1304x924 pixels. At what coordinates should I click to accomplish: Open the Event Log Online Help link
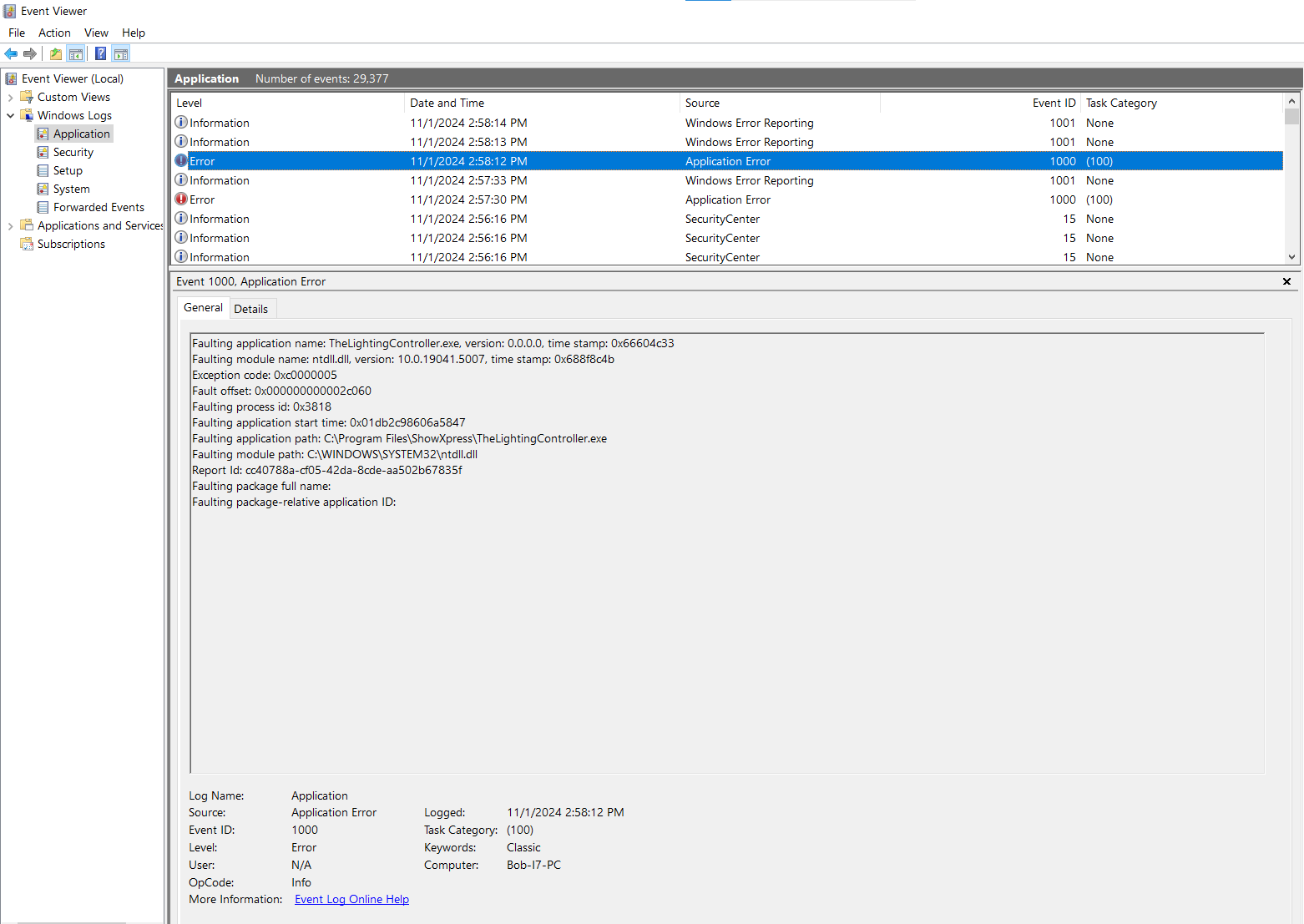351,899
